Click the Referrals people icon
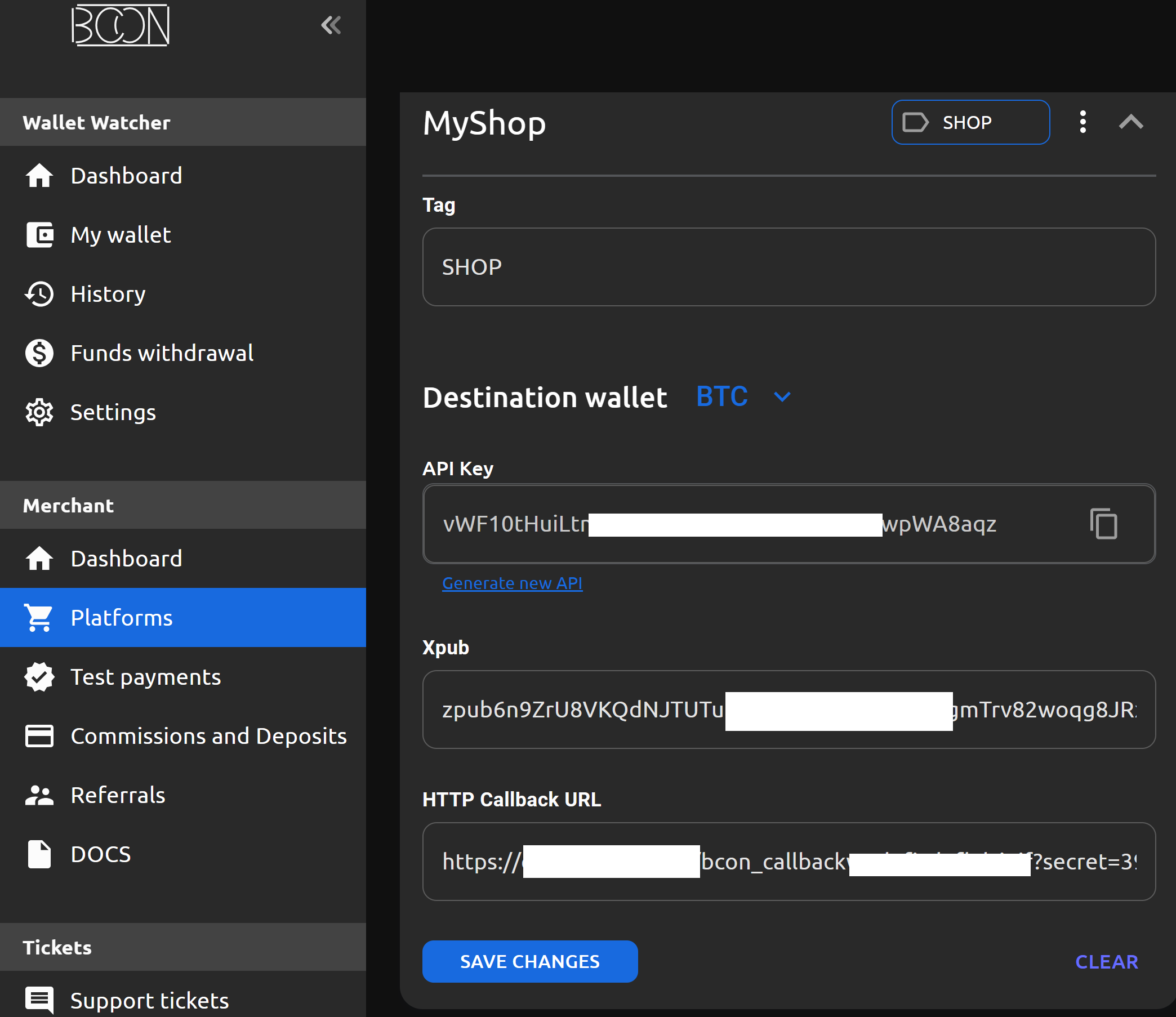 coord(39,795)
